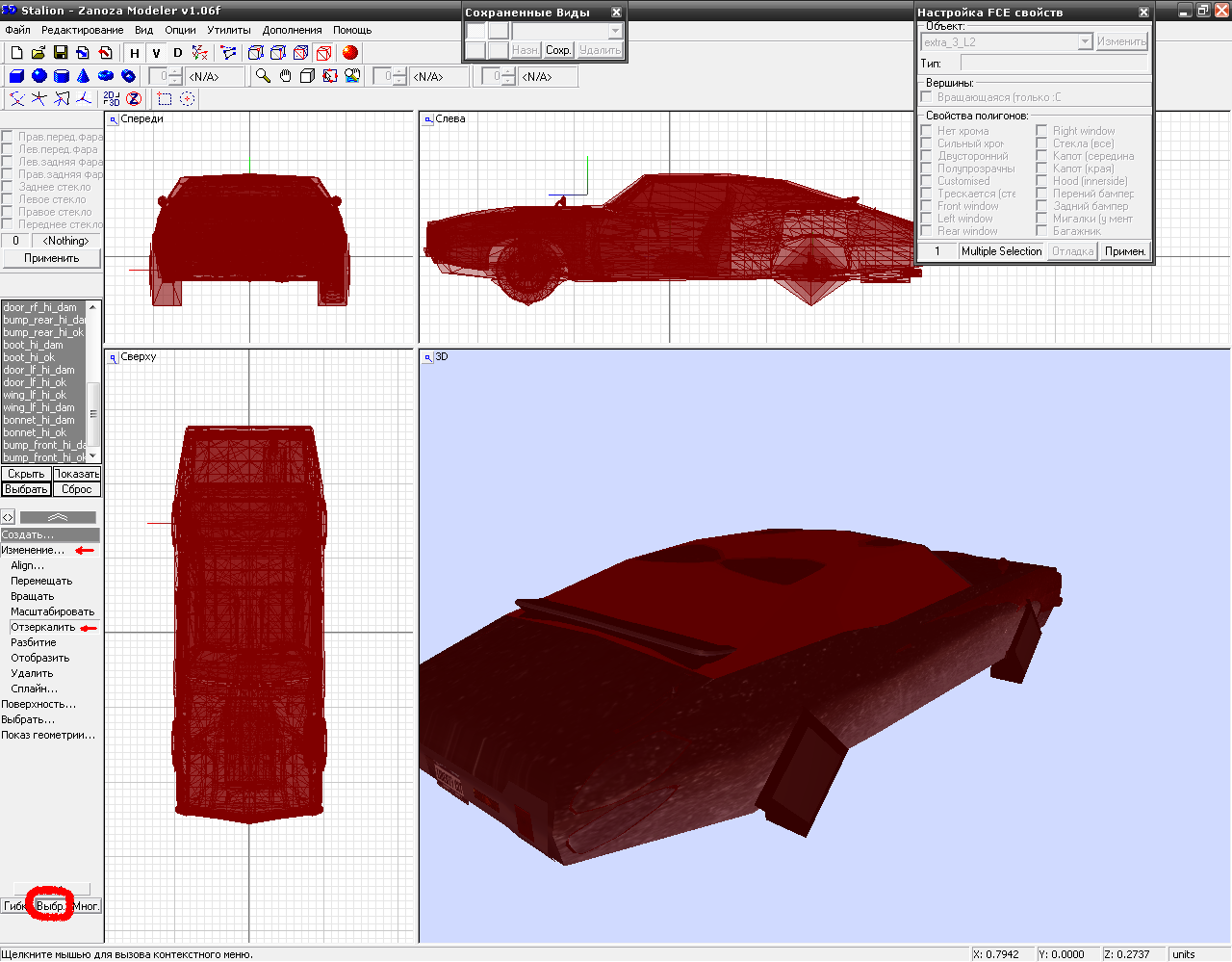Expand the Поверхность... command group

coord(38,704)
